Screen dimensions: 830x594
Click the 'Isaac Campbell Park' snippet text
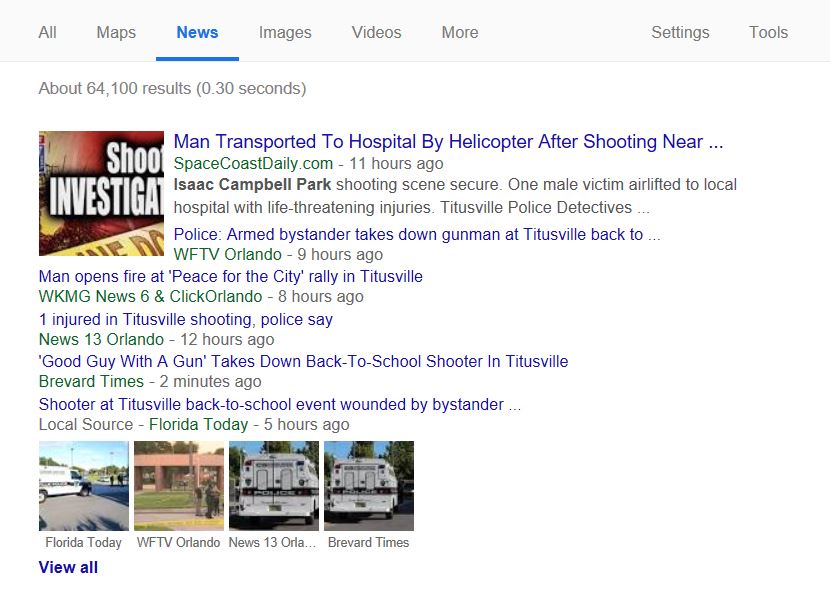point(252,185)
